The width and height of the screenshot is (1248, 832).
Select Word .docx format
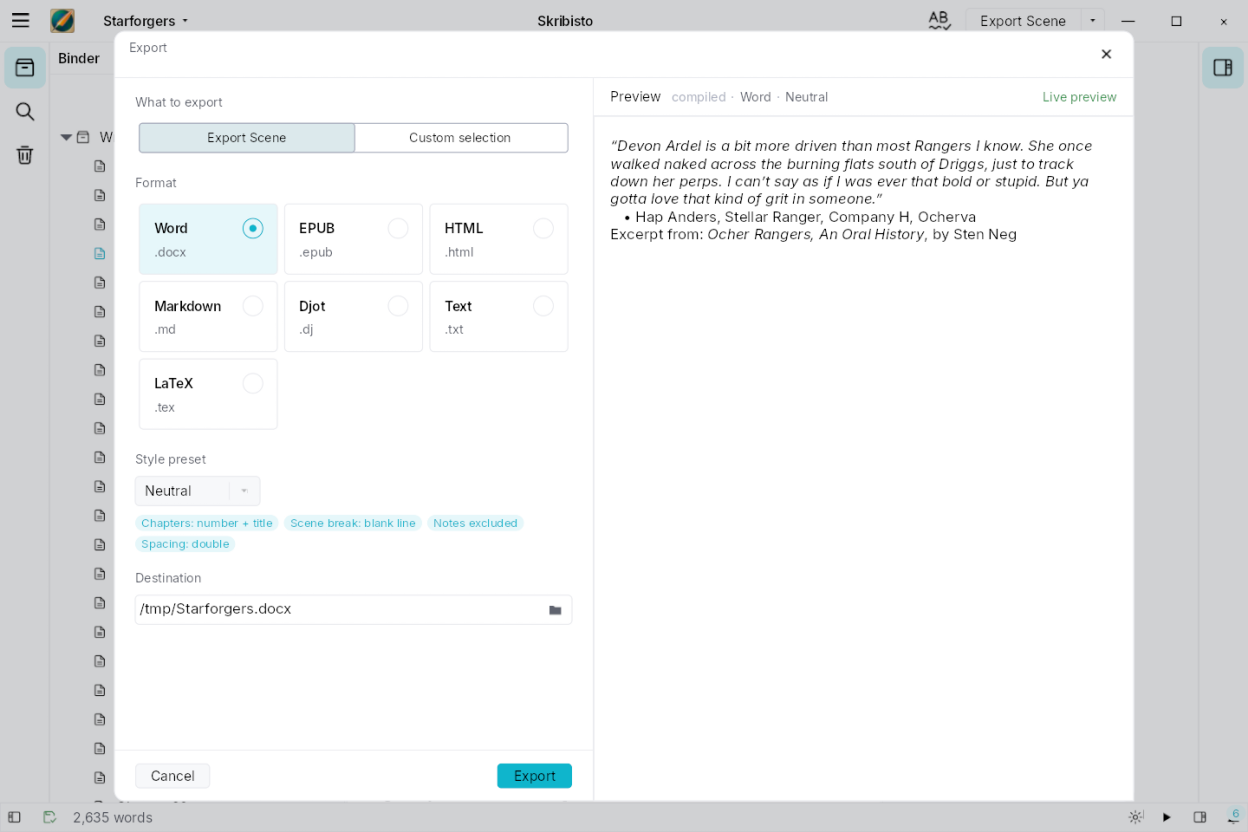pos(208,239)
